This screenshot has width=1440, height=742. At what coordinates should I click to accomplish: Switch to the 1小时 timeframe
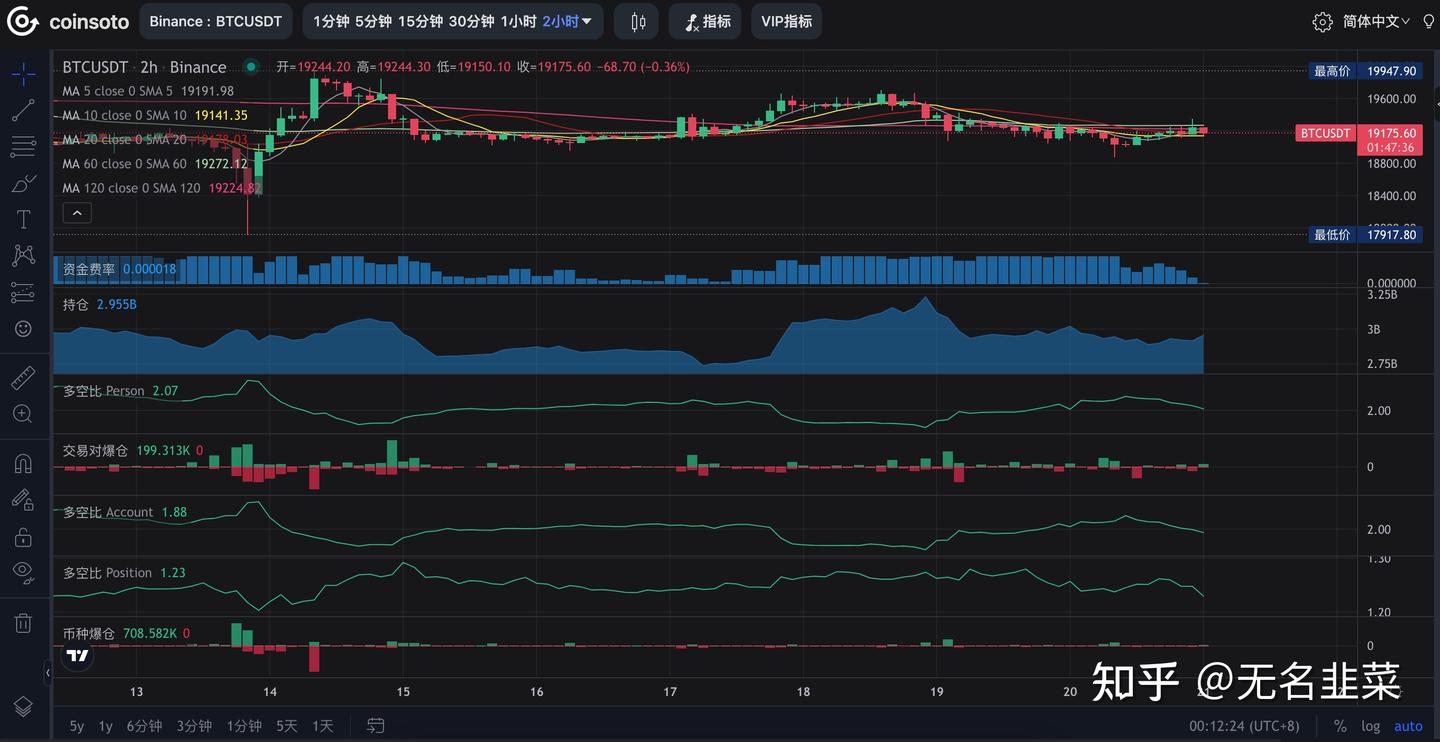pyautogui.click(x=518, y=21)
